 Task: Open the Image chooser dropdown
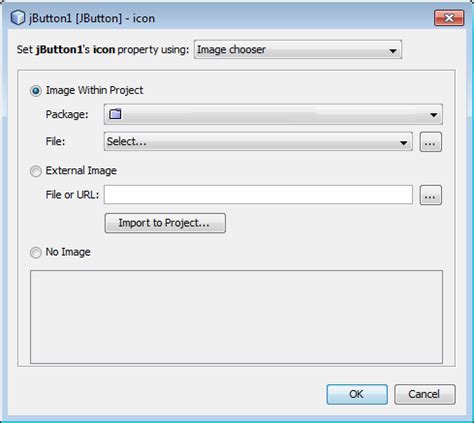pyautogui.click(x=298, y=50)
